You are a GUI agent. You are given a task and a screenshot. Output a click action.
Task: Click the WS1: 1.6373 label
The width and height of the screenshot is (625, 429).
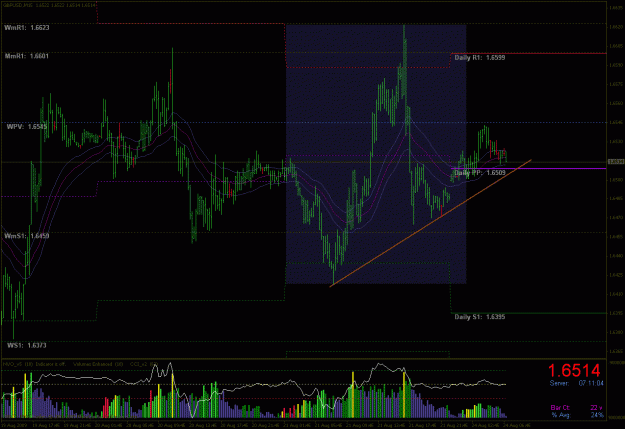pyautogui.click(x=27, y=345)
